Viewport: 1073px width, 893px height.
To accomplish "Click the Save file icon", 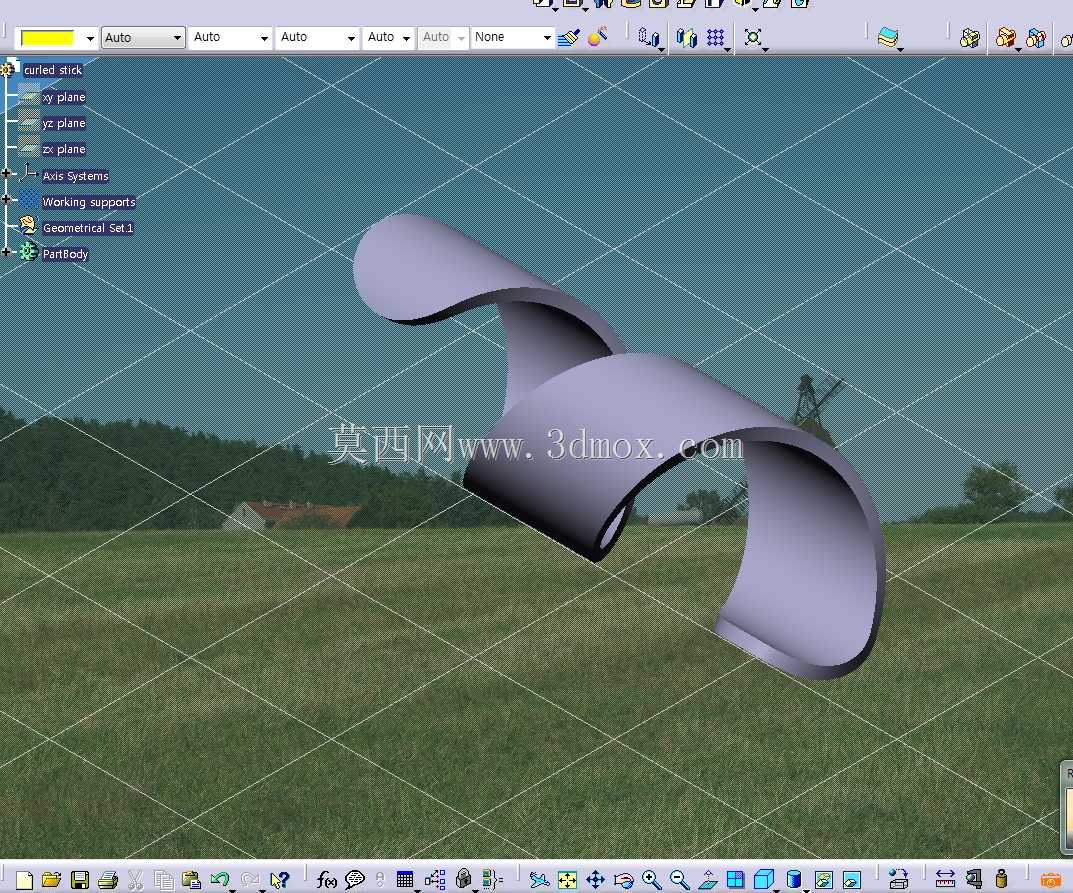I will 80,879.
